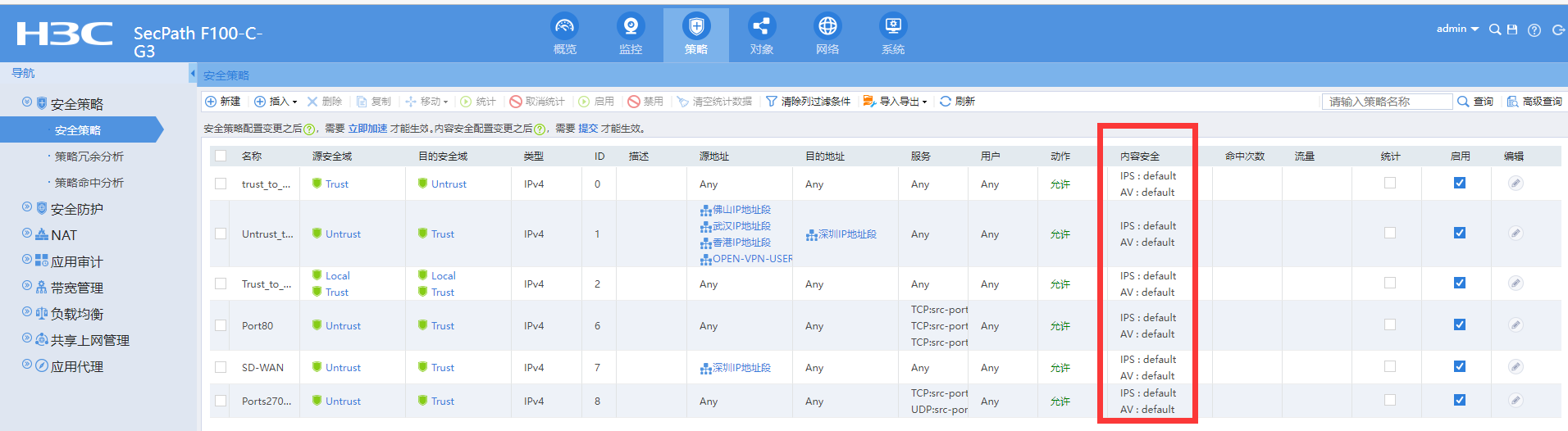Click the 新建 new policy button
1568x431 pixels.
pyautogui.click(x=223, y=102)
